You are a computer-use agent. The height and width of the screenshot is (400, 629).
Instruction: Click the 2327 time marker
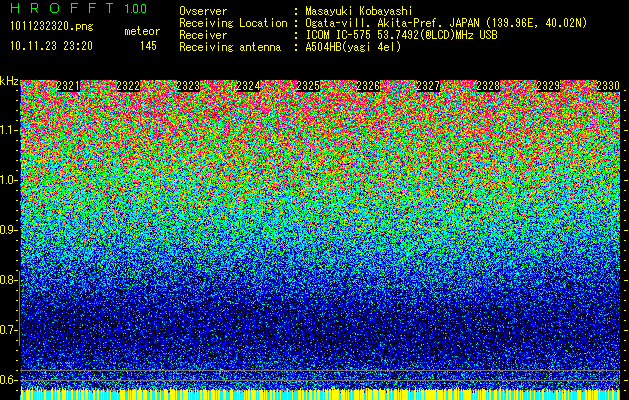(x=428, y=86)
